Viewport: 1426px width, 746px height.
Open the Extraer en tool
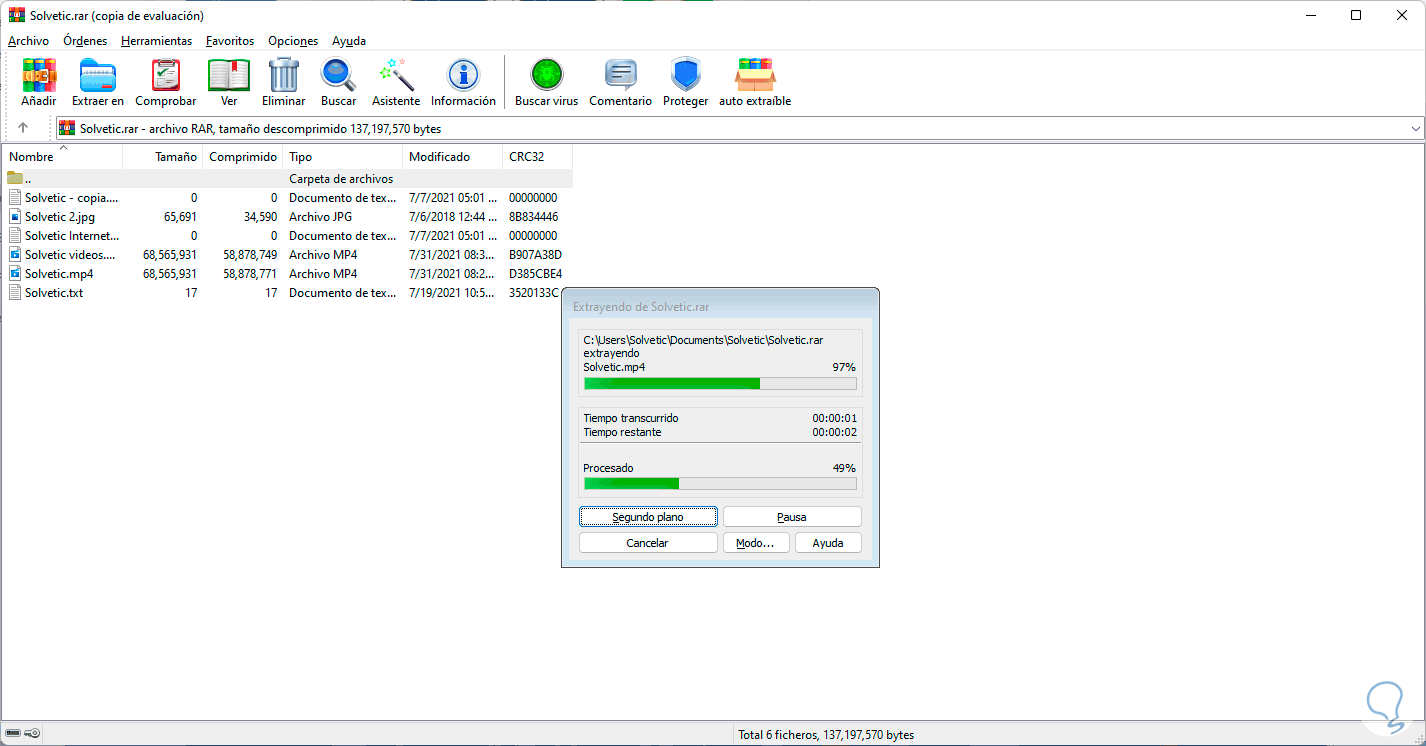coord(98,76)
